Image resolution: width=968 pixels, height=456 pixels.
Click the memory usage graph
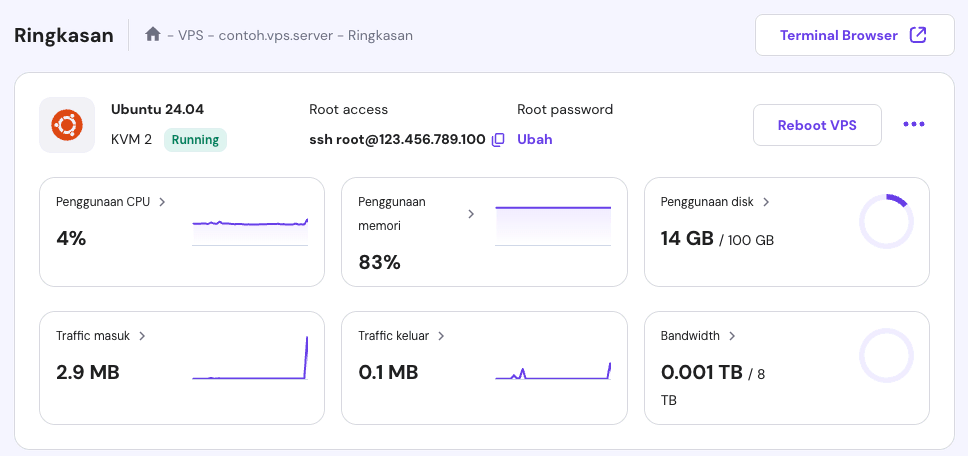coord(553,224)
